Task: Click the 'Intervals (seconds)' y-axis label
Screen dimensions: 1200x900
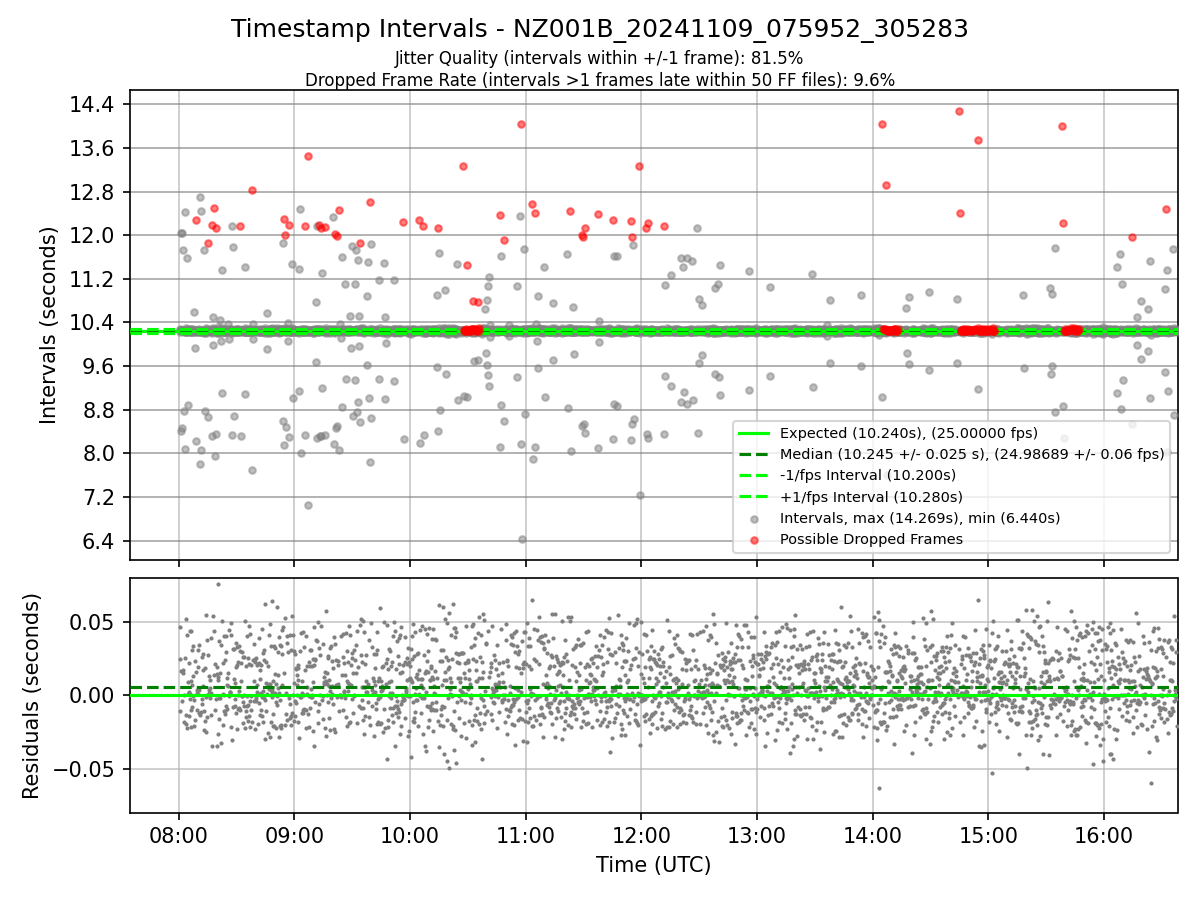Action: point(50,325)
